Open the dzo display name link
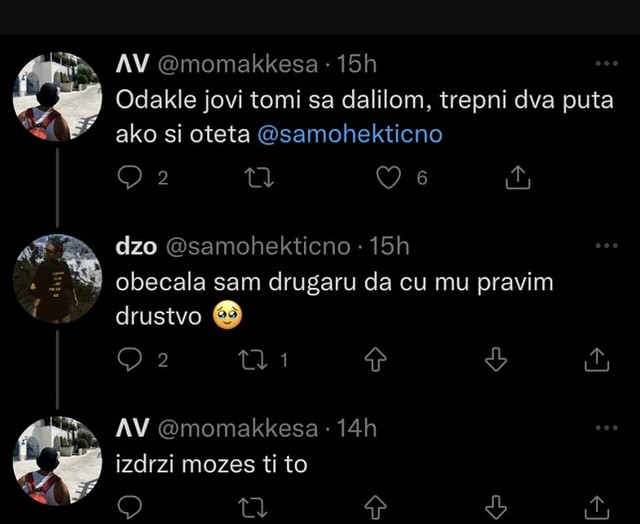The image size is (640, 524). [x=136, y=247]
